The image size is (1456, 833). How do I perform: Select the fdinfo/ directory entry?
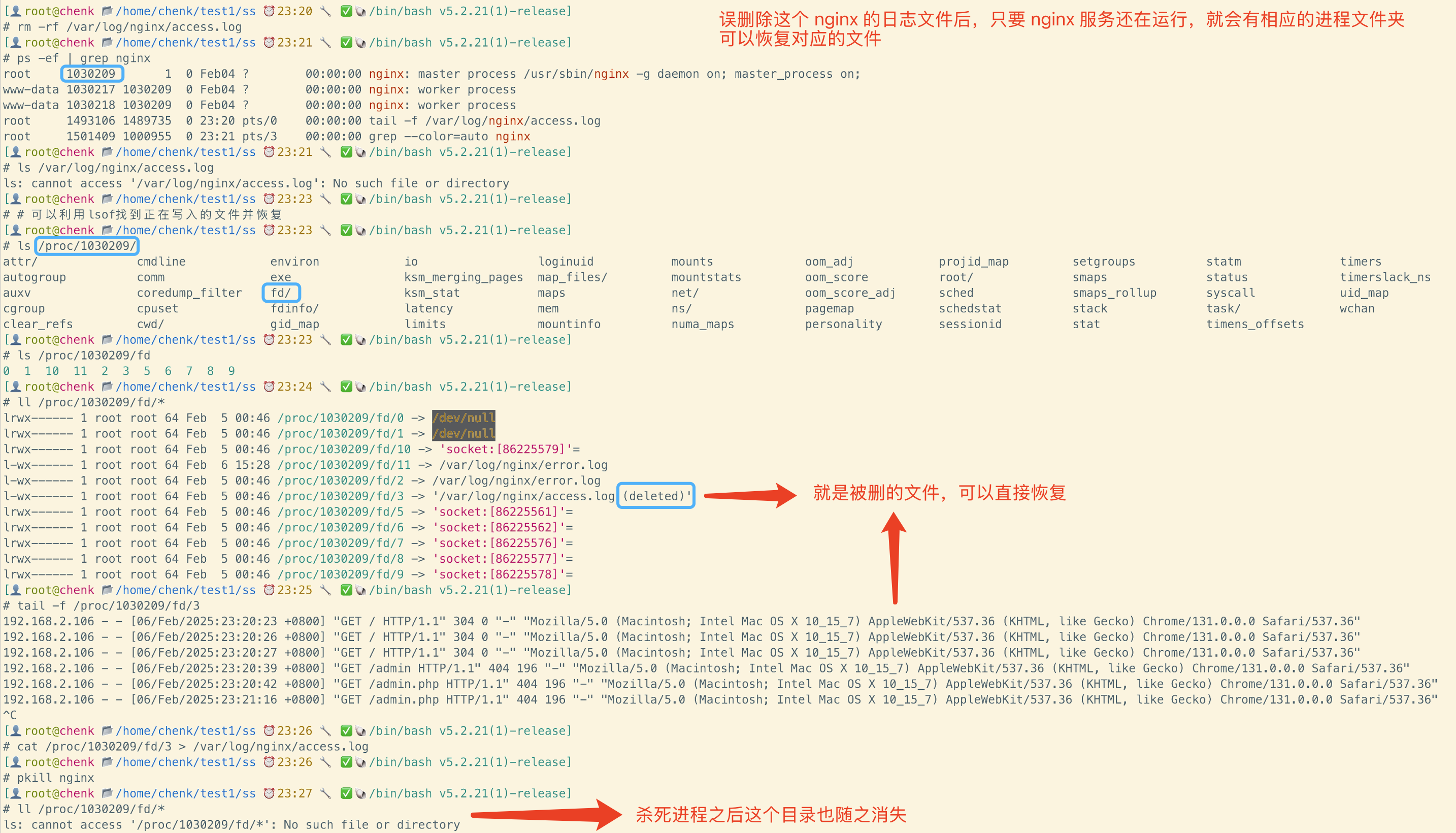pos(294,308)
